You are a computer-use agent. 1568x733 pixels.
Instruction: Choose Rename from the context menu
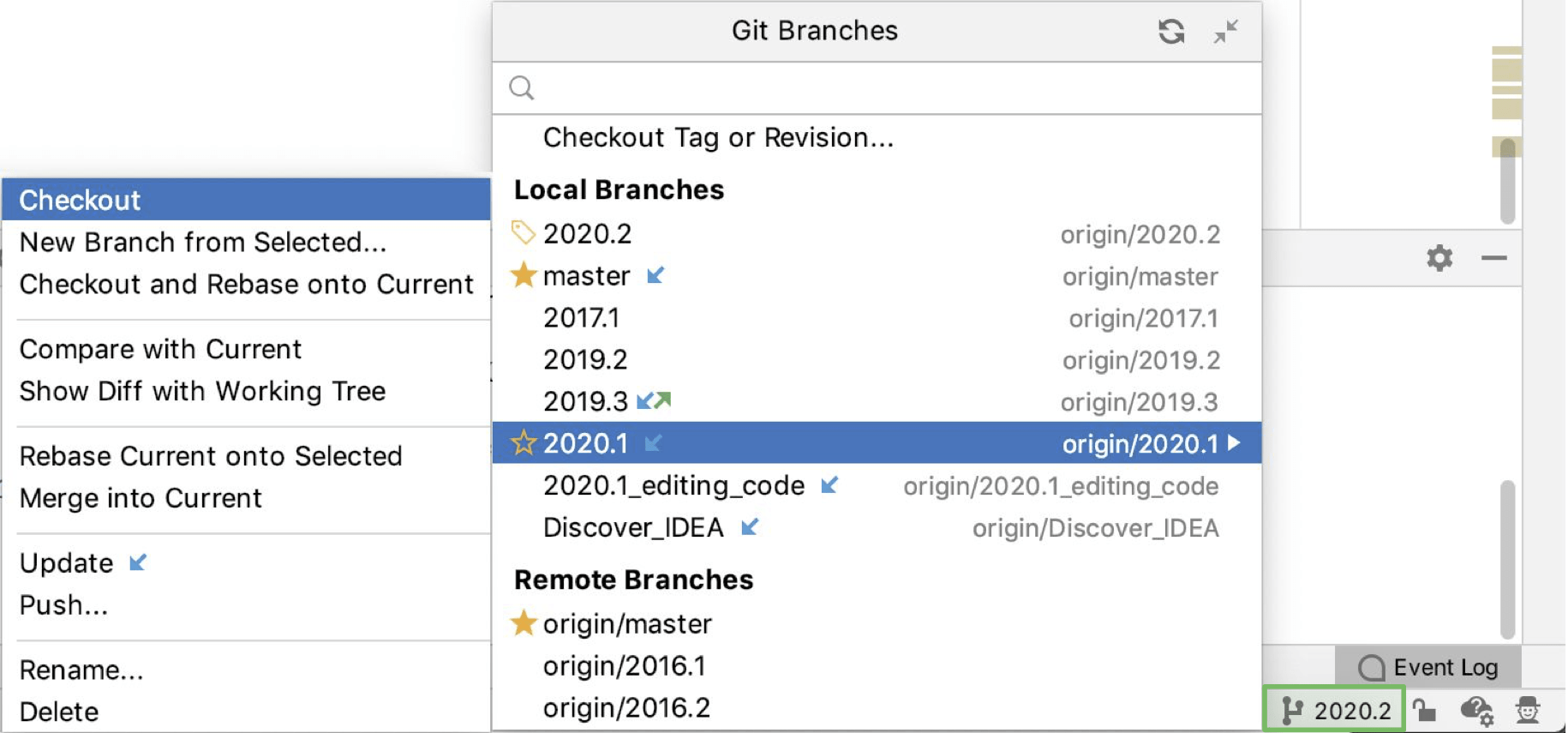click(81, 670)
